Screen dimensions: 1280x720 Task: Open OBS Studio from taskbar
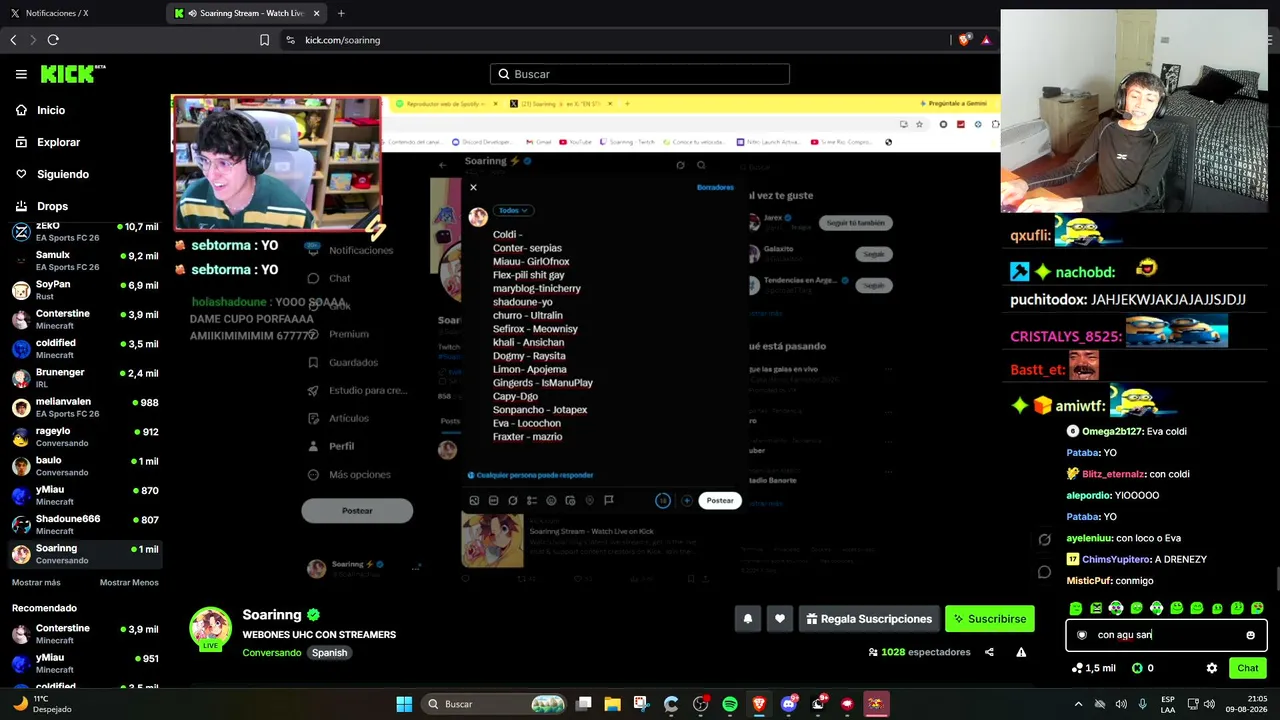(701, 704)
